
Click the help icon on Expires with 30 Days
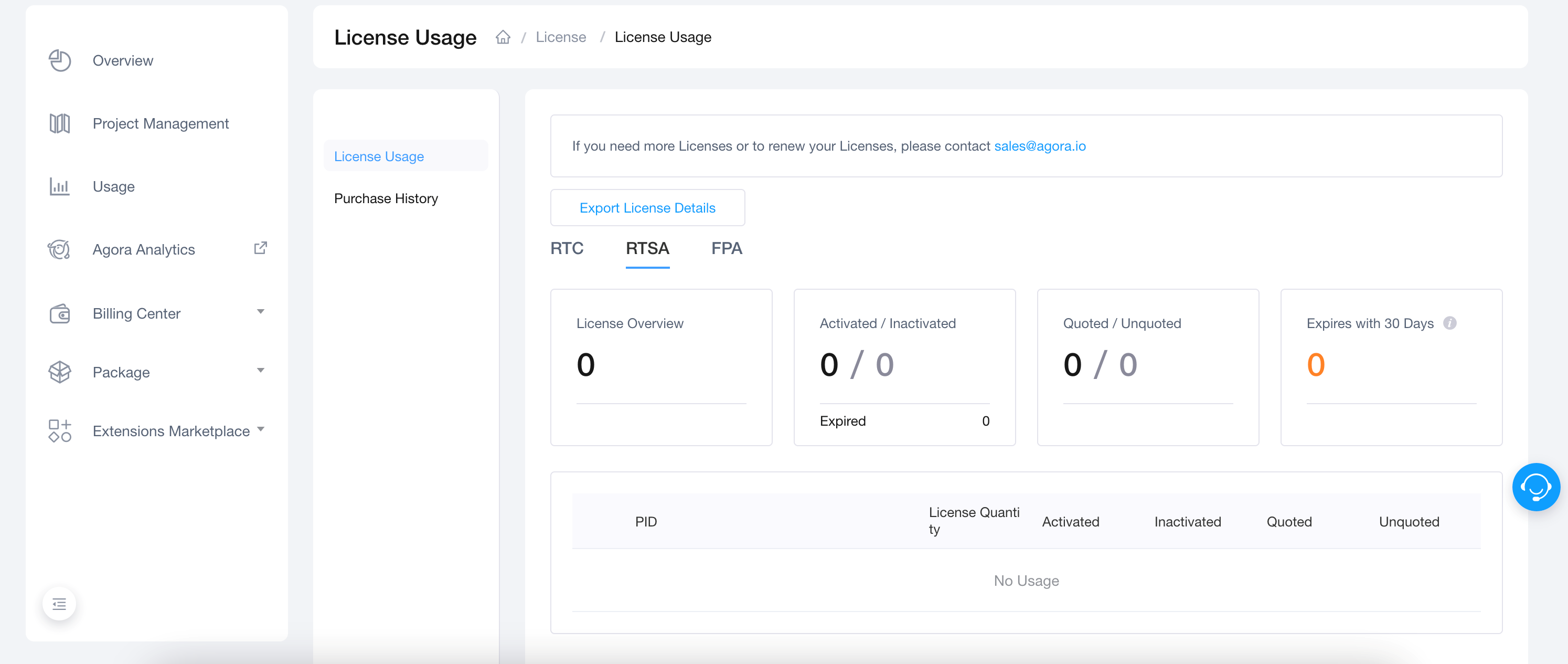(1451, 323)
